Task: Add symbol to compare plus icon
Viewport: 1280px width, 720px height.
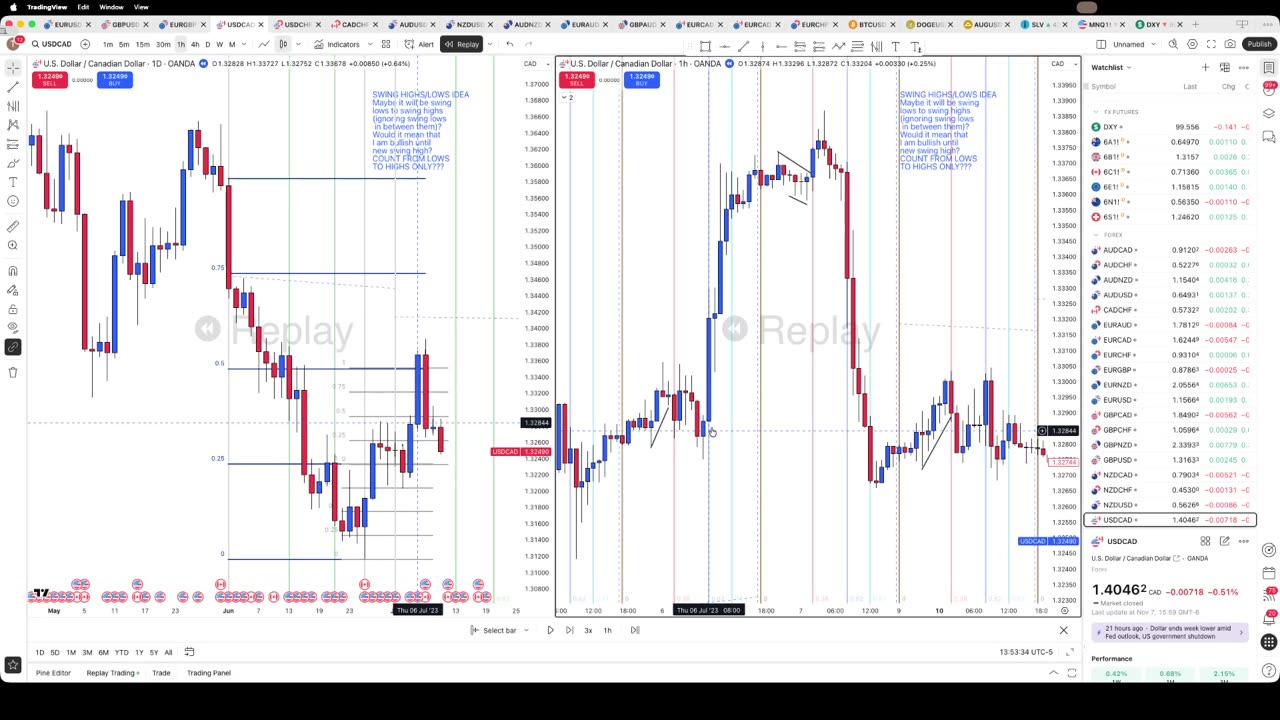Action: coord(85,44)
